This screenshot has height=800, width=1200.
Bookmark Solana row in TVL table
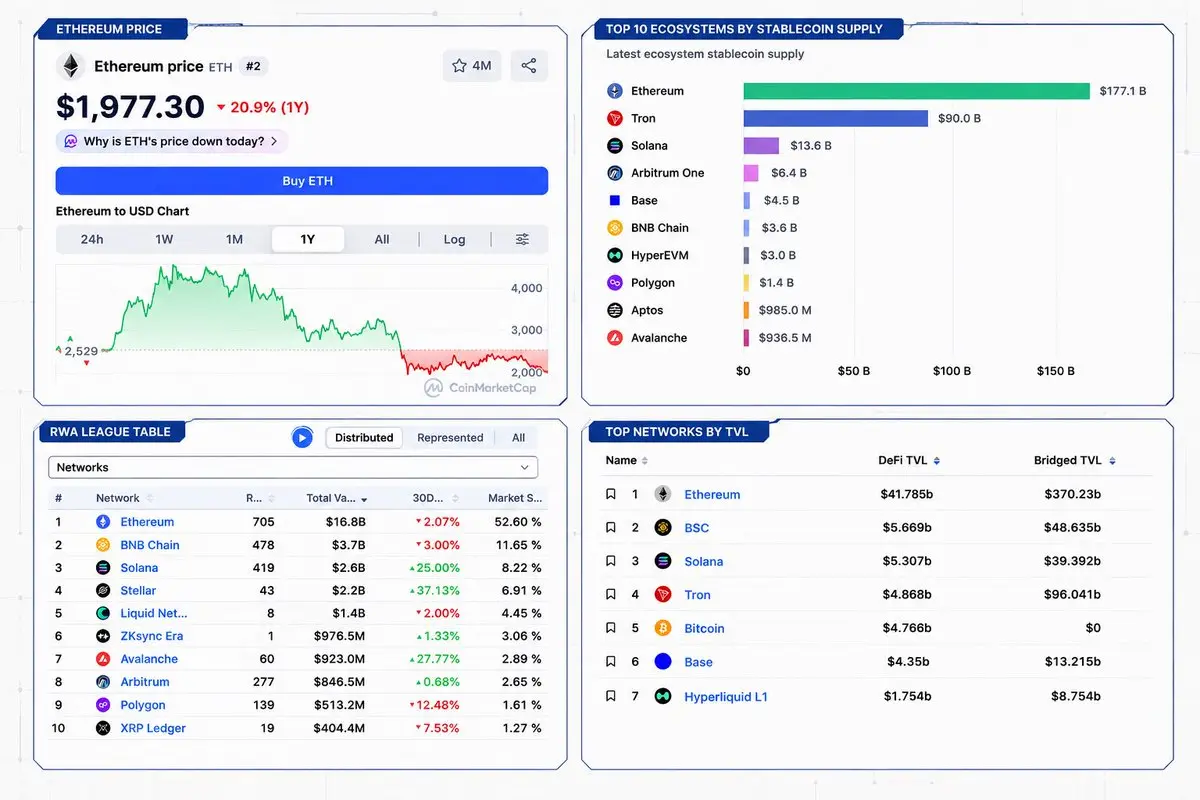(610, 561)
